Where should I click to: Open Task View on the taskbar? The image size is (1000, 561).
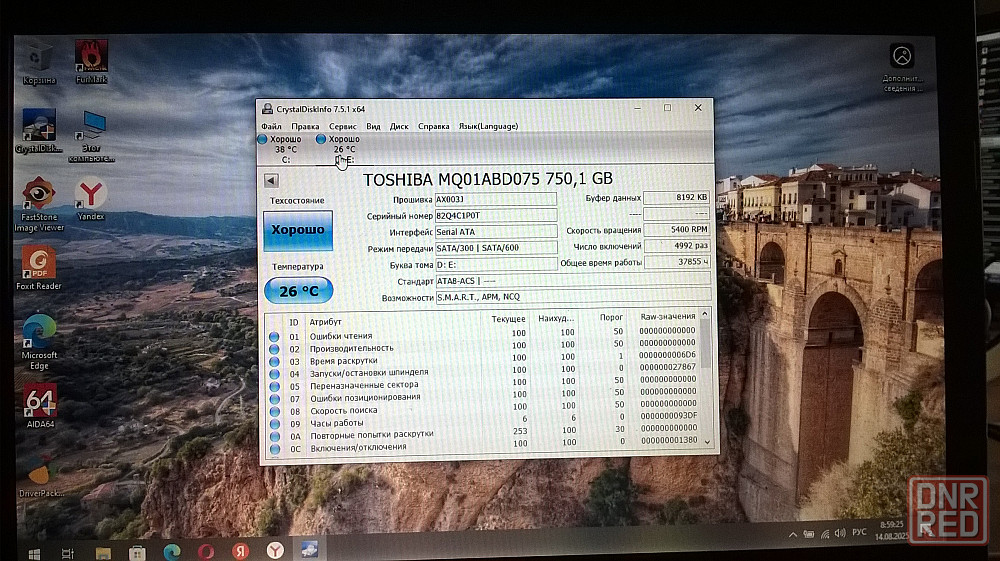coord(68,553)
